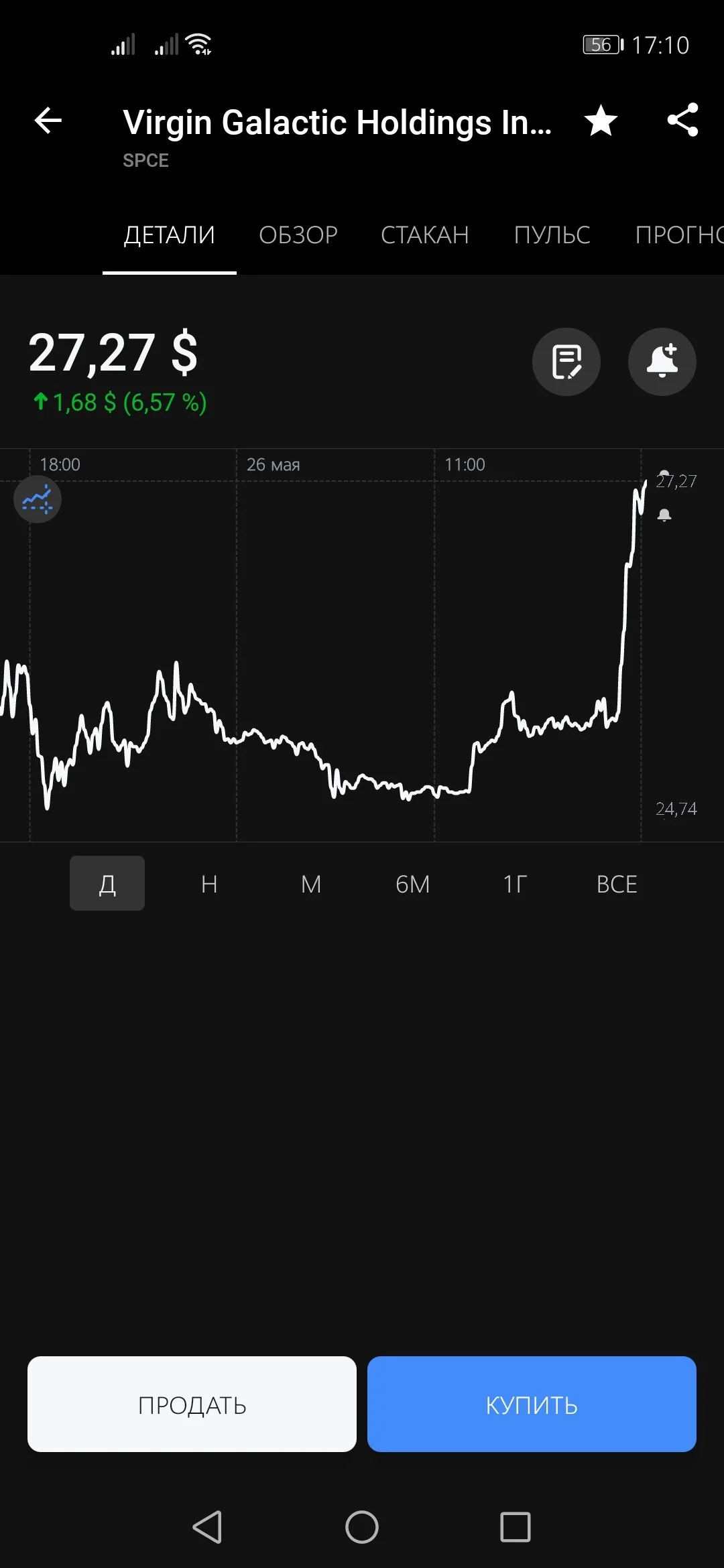
Task: Toggle the favorite star for SPCE
Action: pos(601,121)
